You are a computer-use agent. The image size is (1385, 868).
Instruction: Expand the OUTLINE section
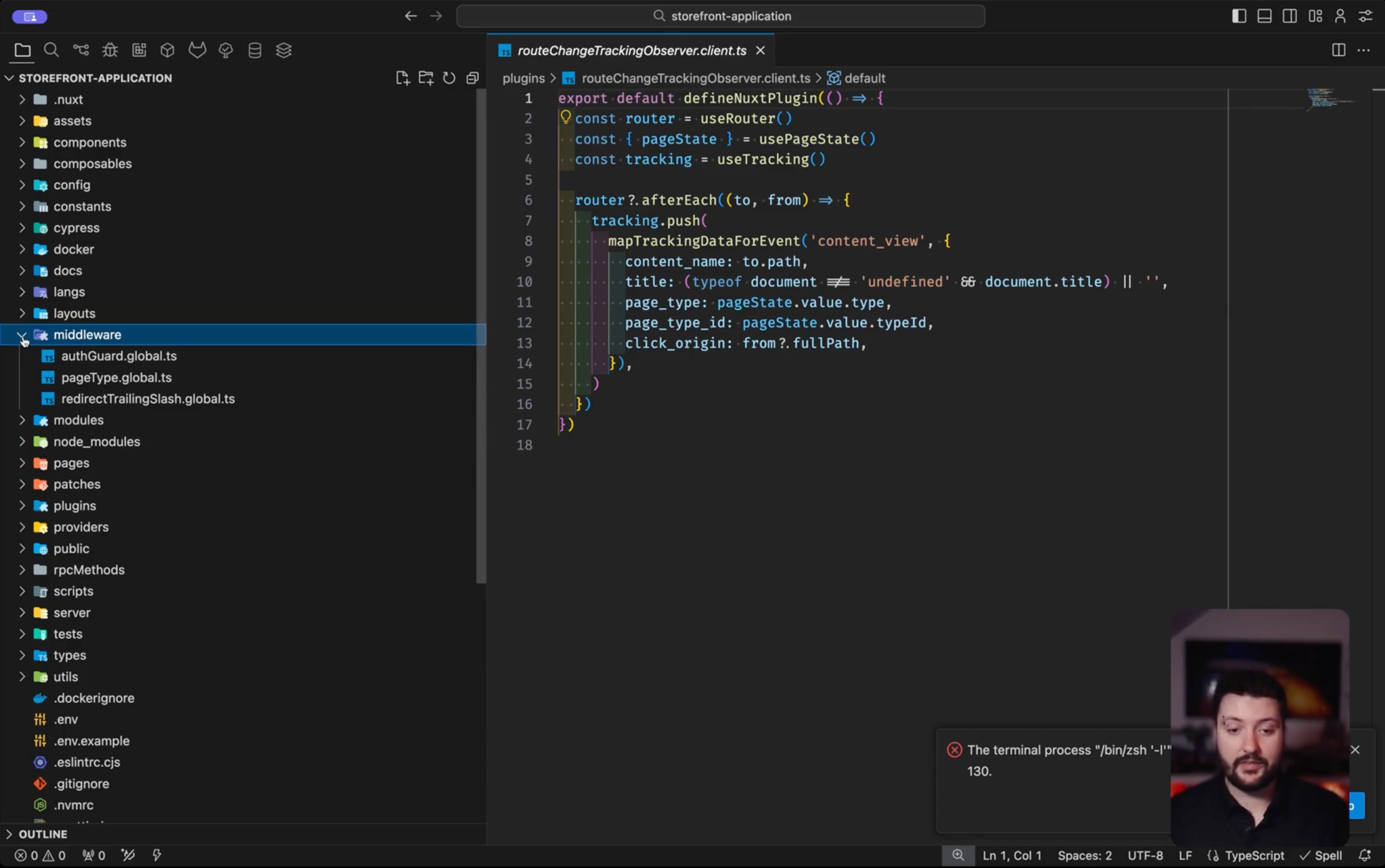[x=43, y=834]
